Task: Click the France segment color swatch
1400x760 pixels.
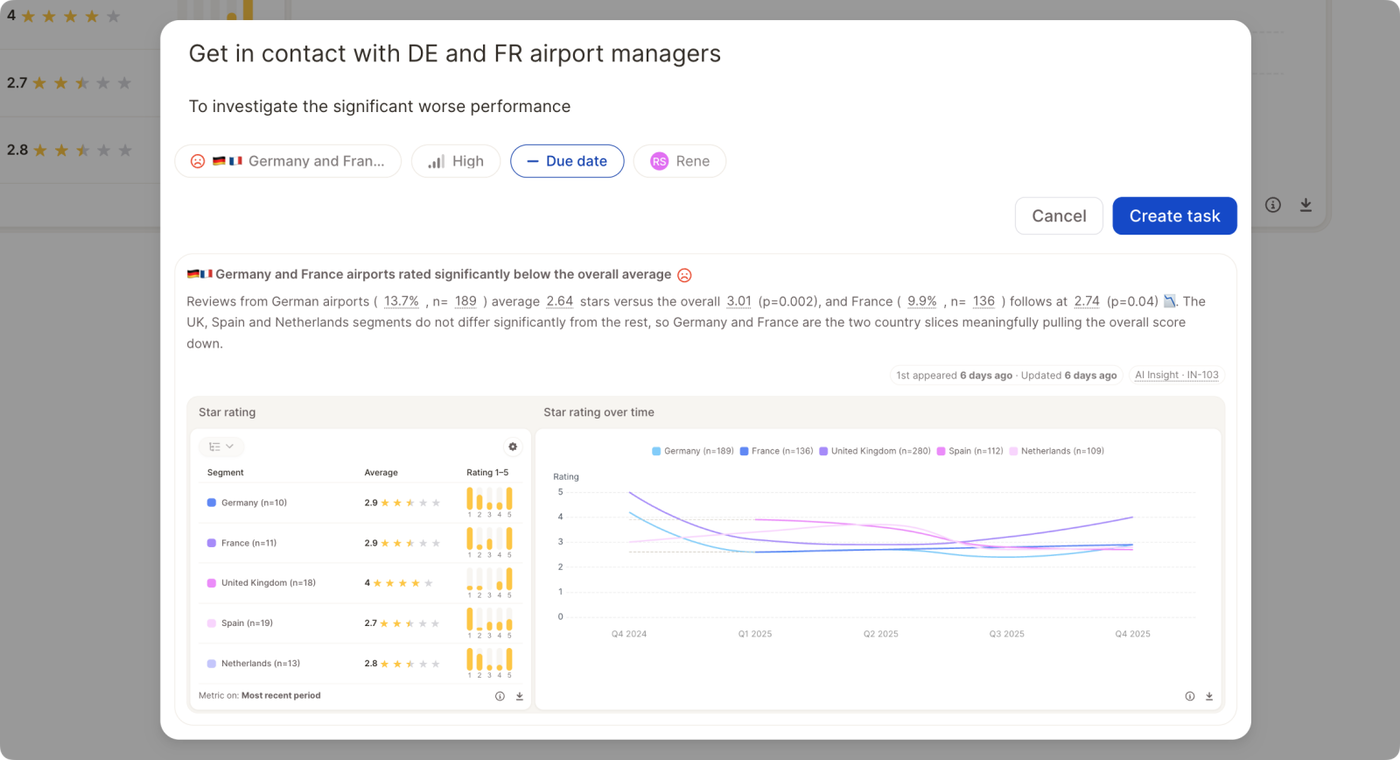Action: pos(211,543)
